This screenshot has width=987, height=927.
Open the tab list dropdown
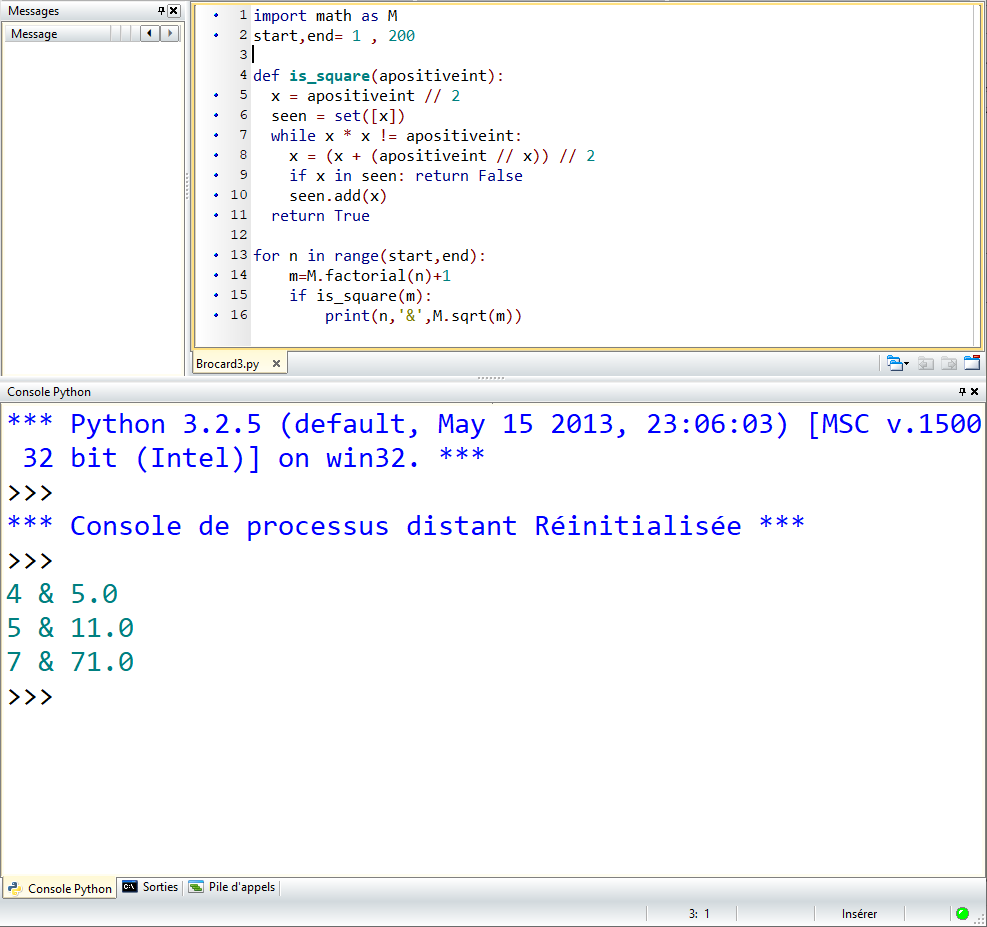(x=897, y=363)
